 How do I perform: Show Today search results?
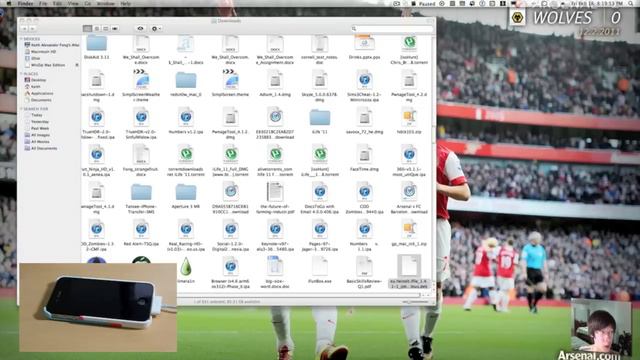coord(34,115)
